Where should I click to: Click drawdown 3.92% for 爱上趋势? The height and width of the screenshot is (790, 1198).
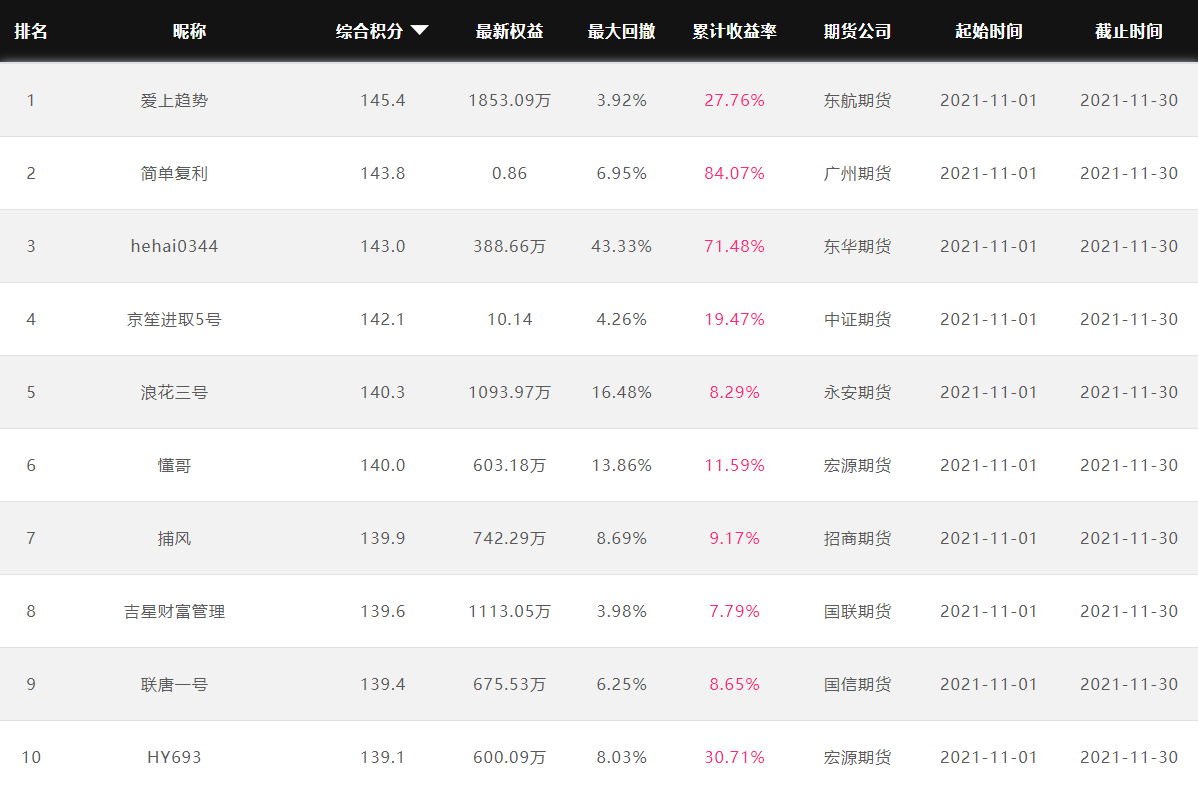[621, 100]
